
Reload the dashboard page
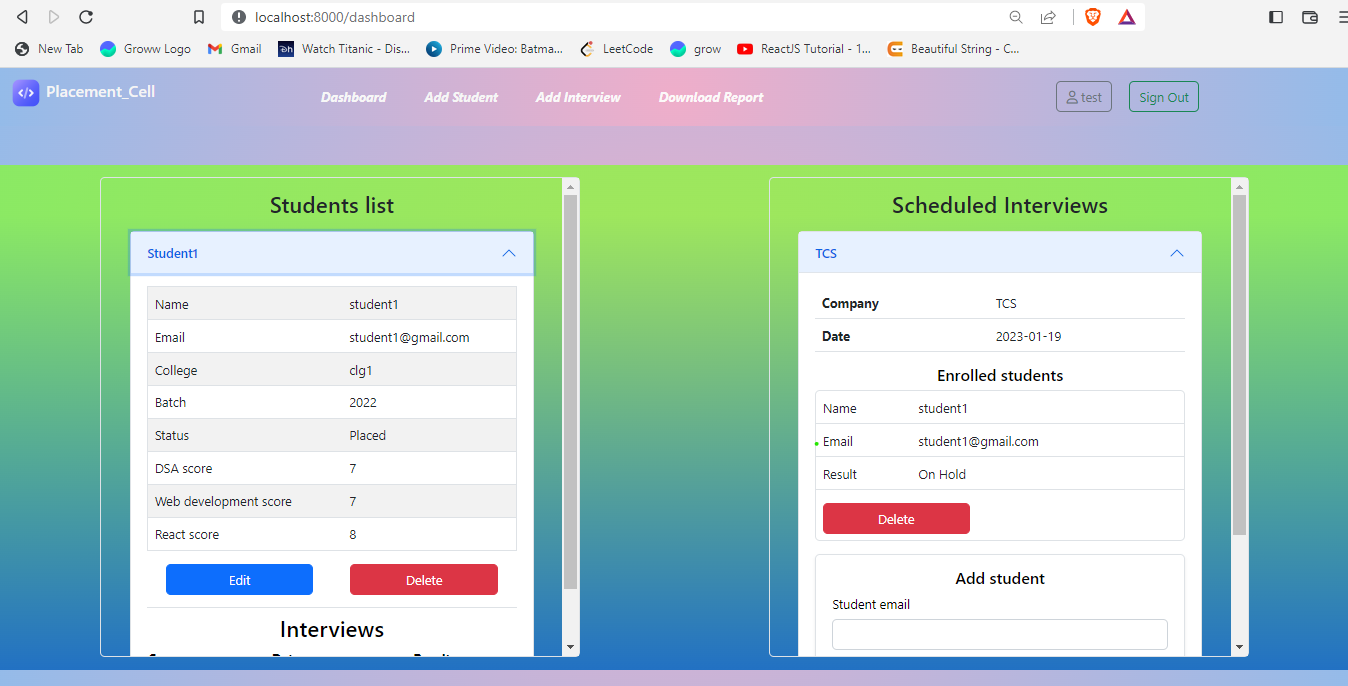coord(86,16)
